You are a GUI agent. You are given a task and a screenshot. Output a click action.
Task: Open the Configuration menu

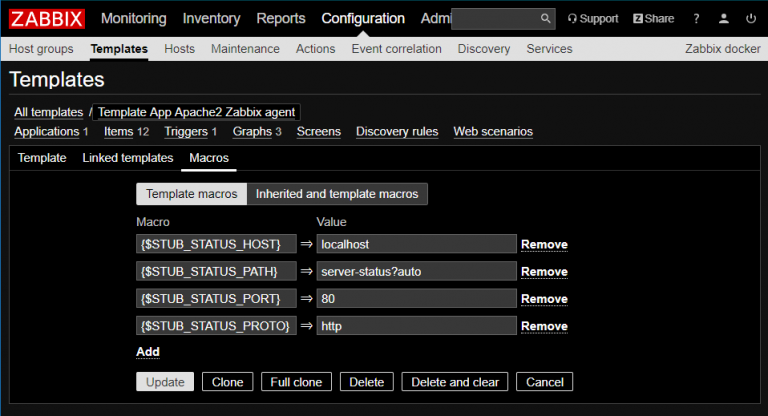point(363,19)
